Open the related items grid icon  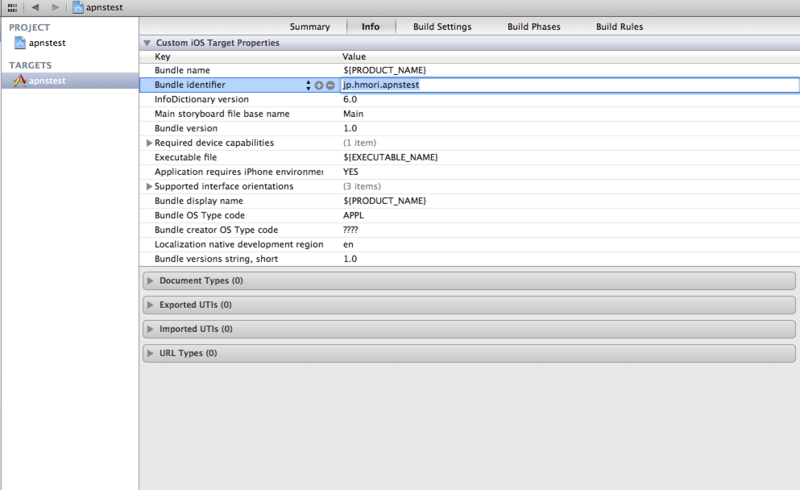point(12,7)
